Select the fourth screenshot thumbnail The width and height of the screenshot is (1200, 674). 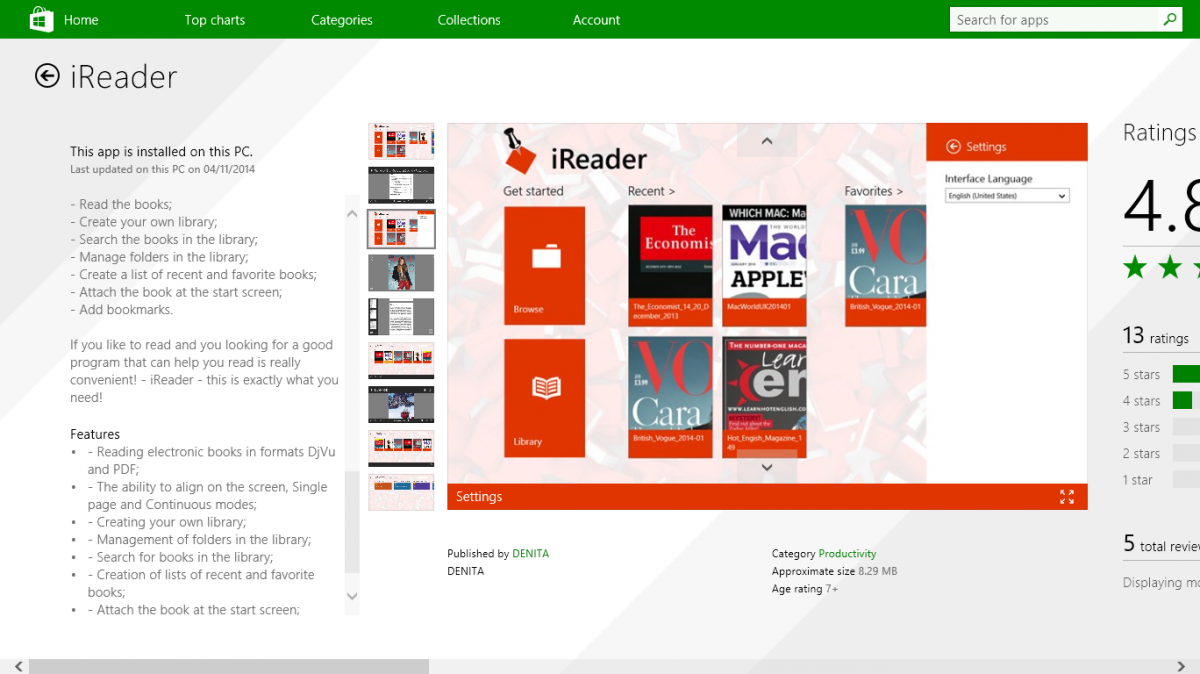click(x=401, y=273)
